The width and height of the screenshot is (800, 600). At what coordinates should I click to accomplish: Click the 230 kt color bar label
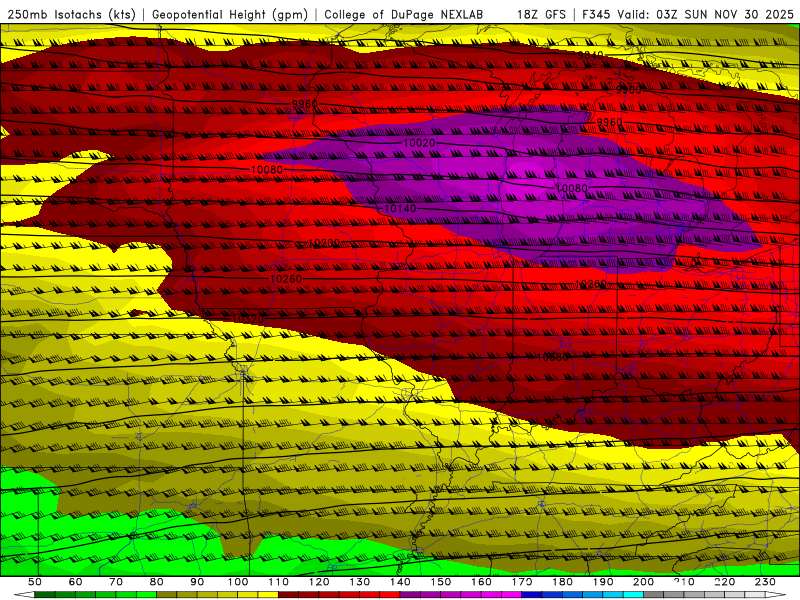(766, 582)
